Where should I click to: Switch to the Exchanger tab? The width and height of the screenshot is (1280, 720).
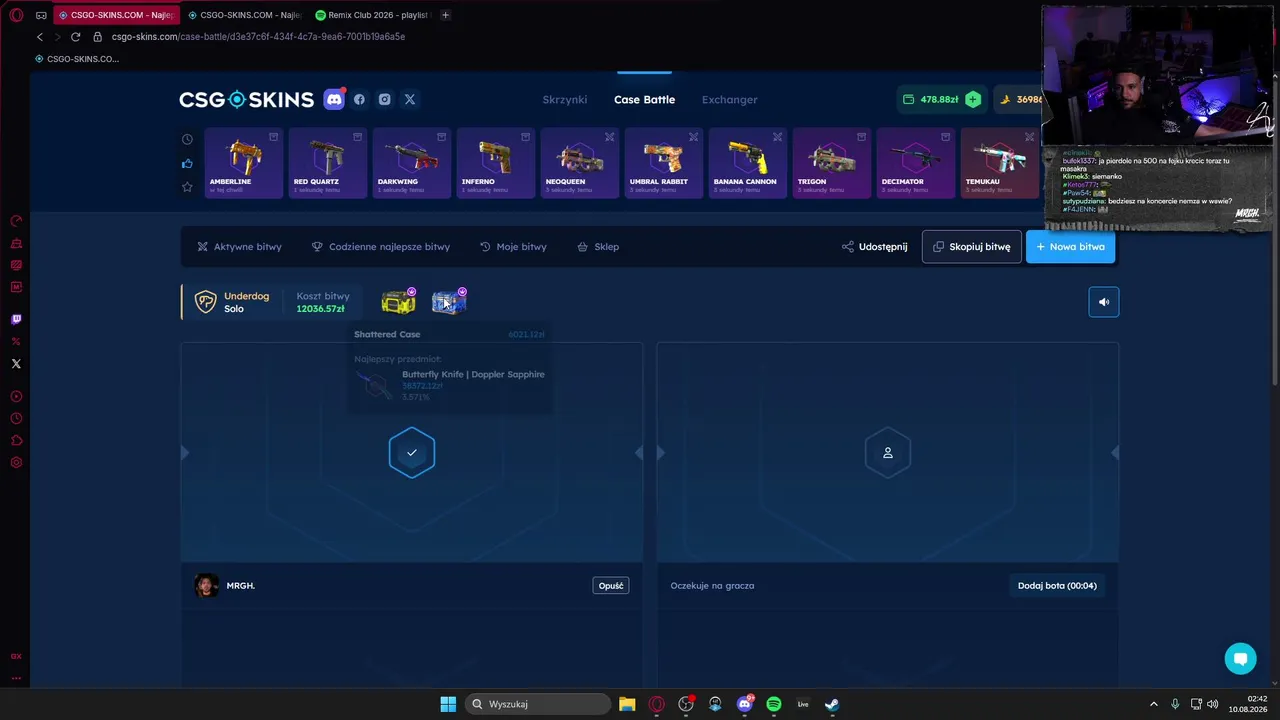(730, 99)
